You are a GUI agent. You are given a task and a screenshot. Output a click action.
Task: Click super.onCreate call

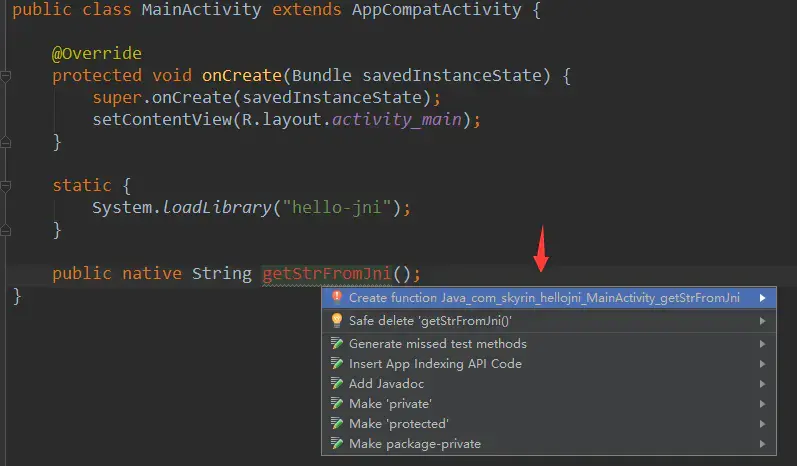coord(162,98)
